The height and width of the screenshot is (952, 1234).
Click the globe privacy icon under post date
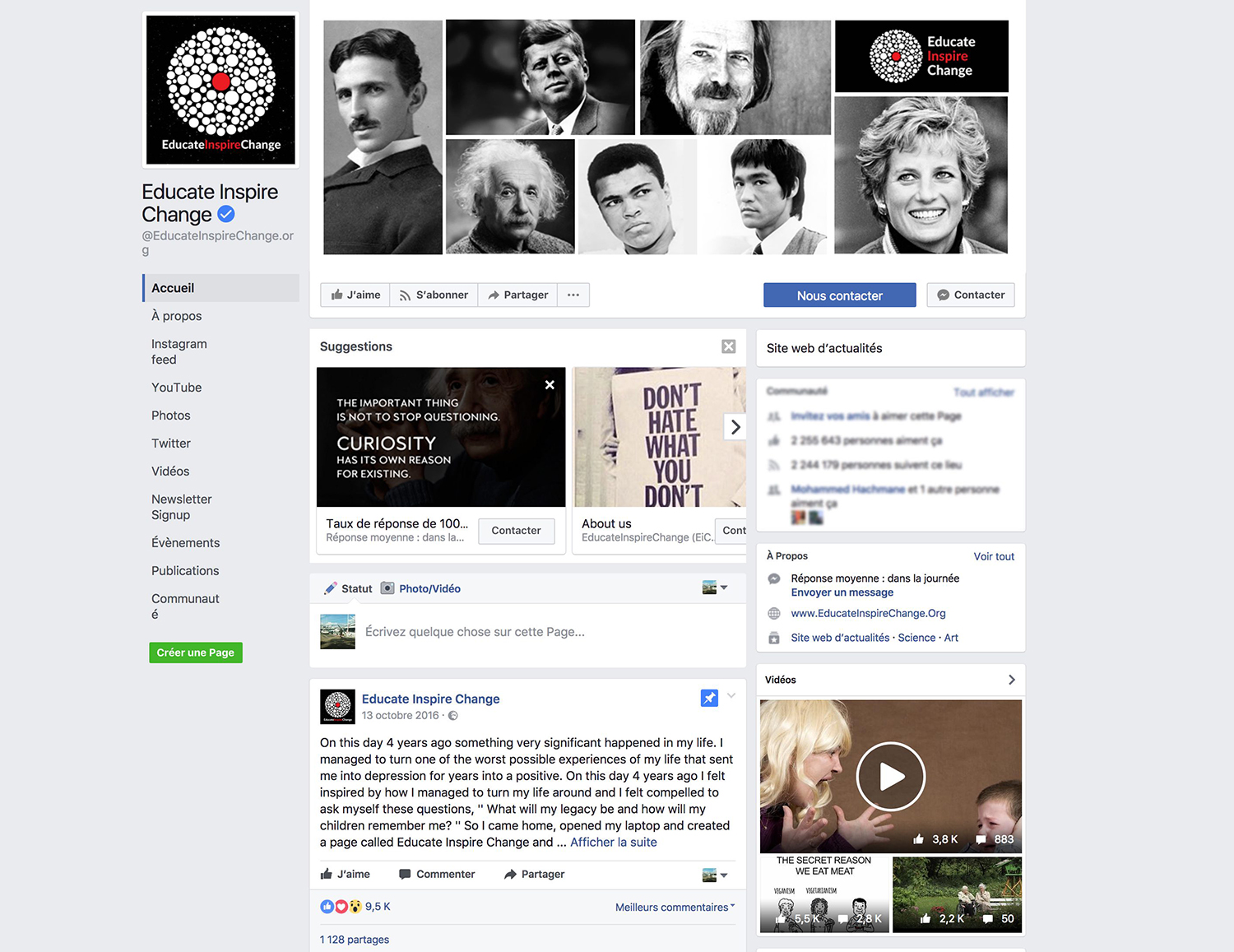point(452,716)
